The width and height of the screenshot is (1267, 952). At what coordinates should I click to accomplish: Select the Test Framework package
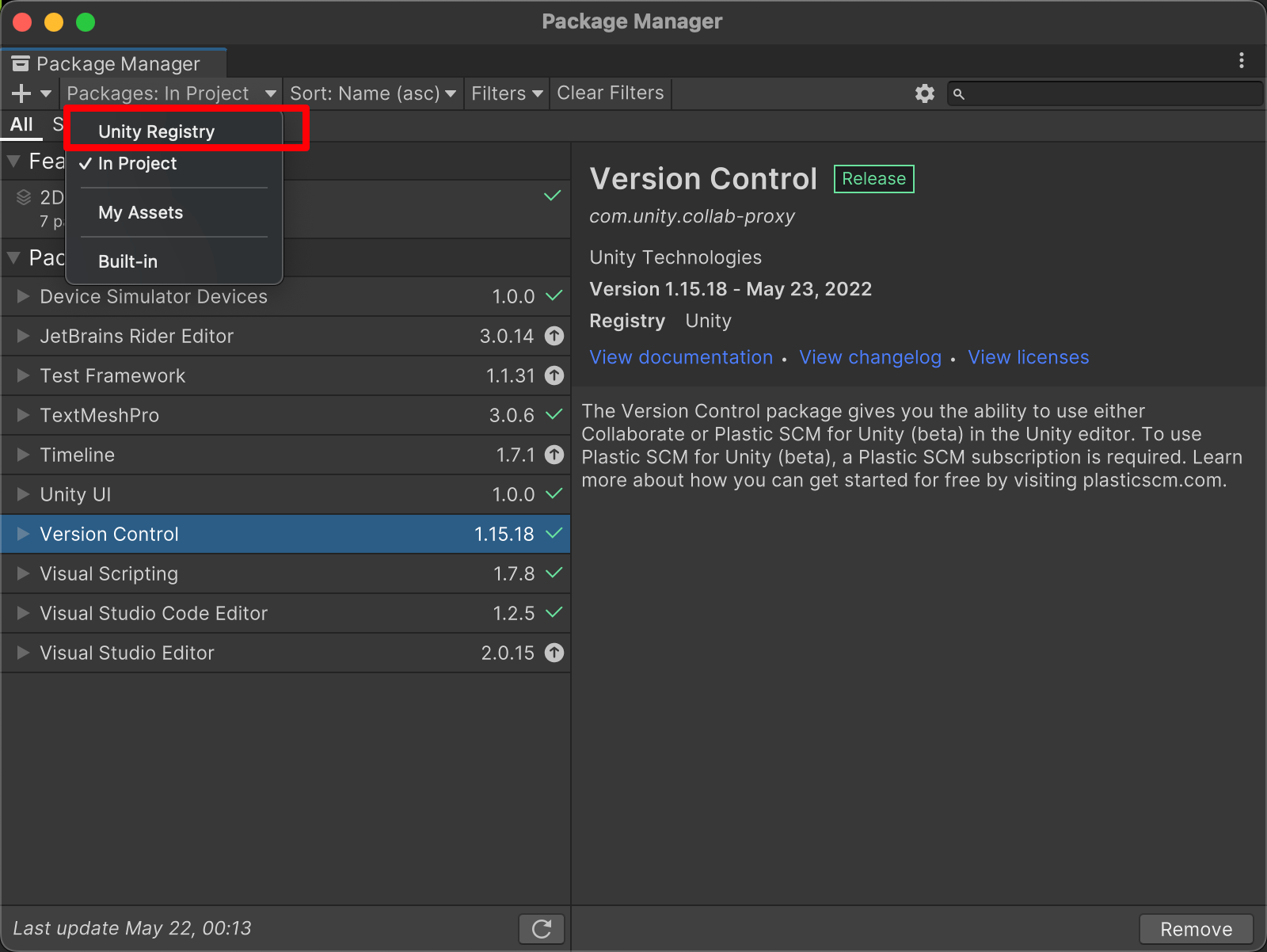(x=285, y=375)
